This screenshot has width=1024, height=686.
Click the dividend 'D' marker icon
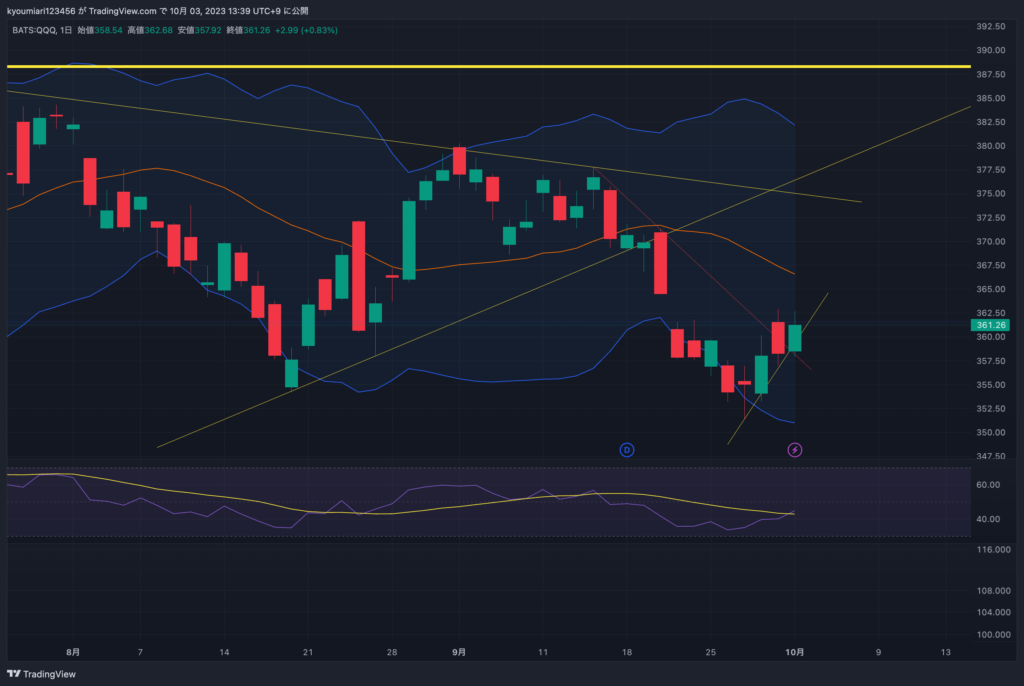click(626, 449)
